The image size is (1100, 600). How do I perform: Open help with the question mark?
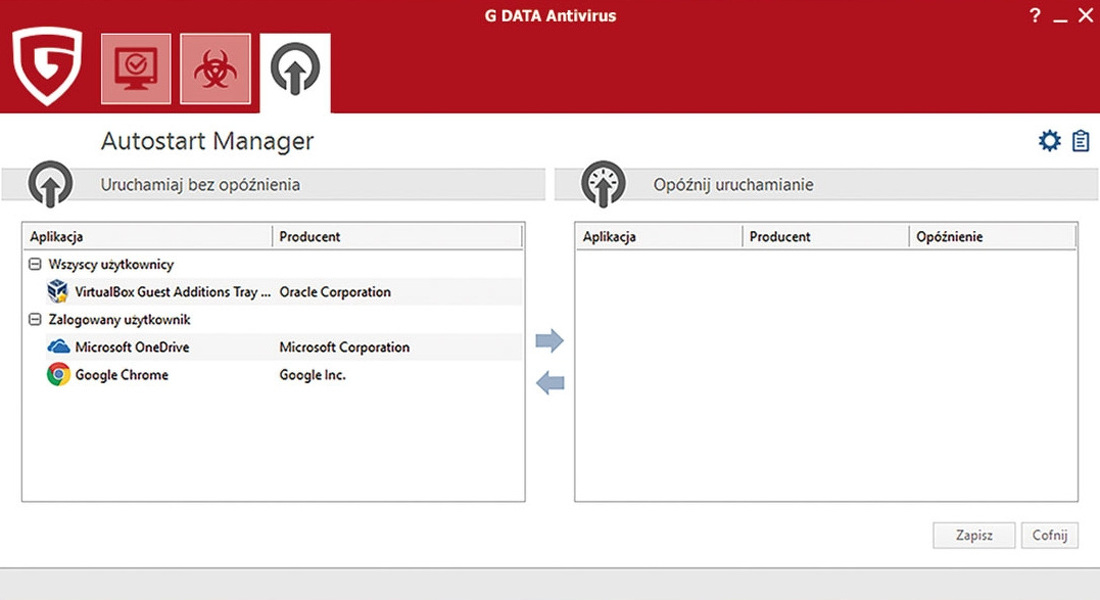(1034, 15)
